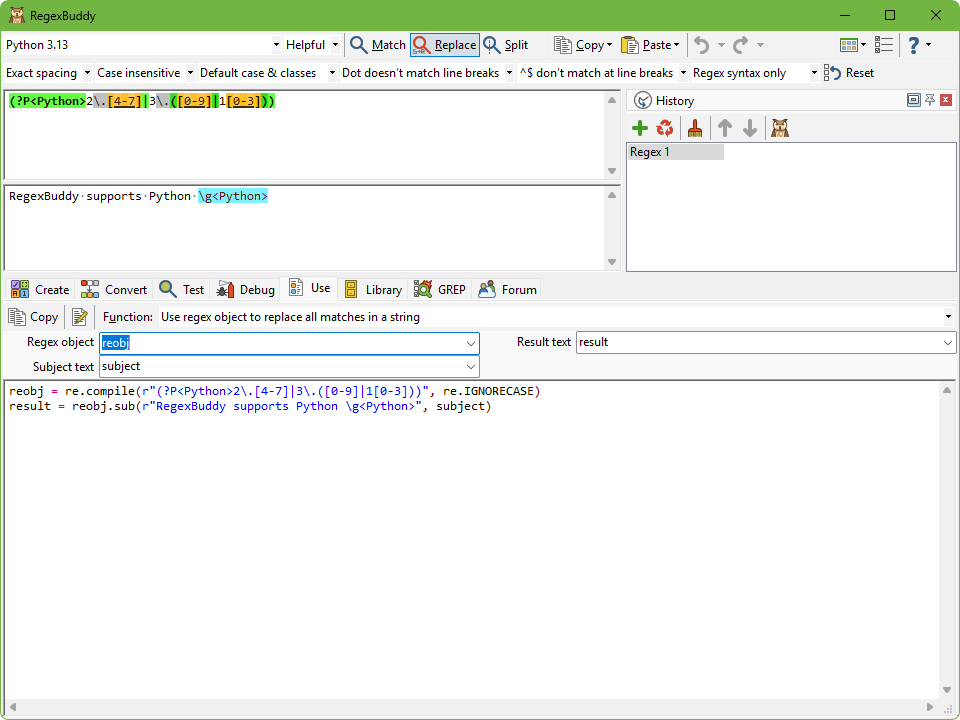Click the edit source template icon
This screenshot has width=960, height=720.
click(80, 317)
